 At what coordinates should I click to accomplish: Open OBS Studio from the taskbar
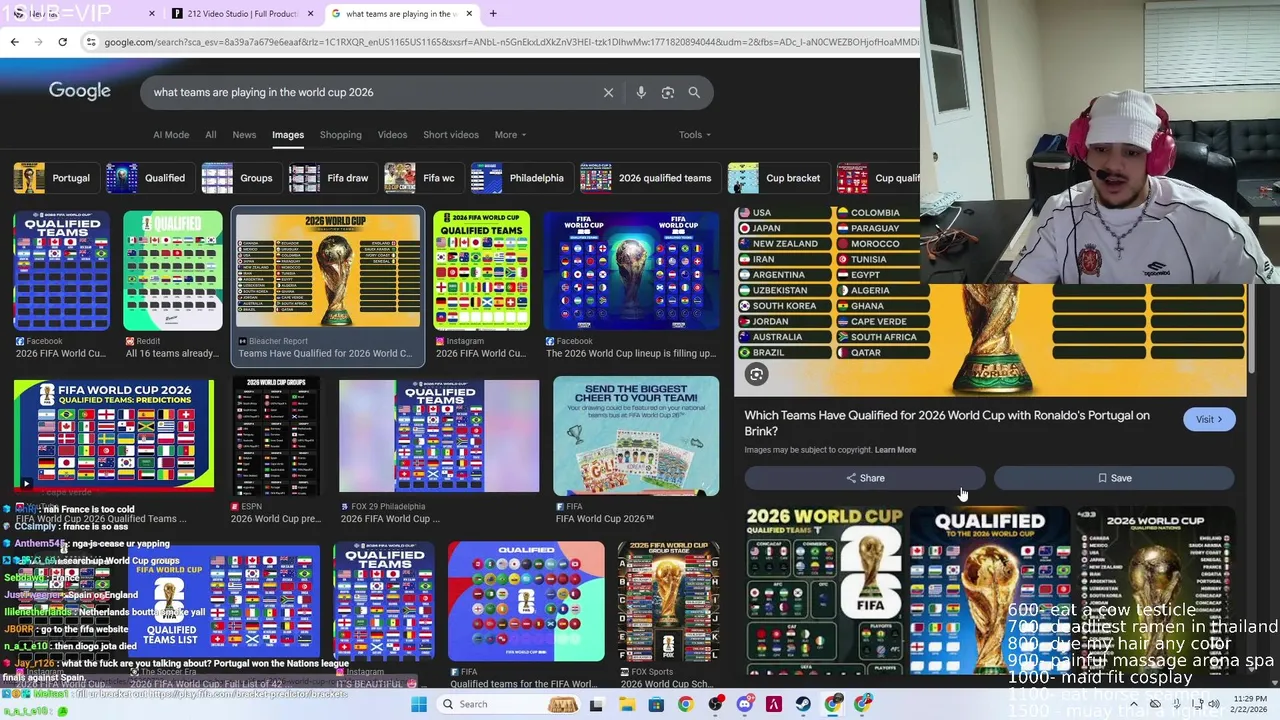[715, 704]
